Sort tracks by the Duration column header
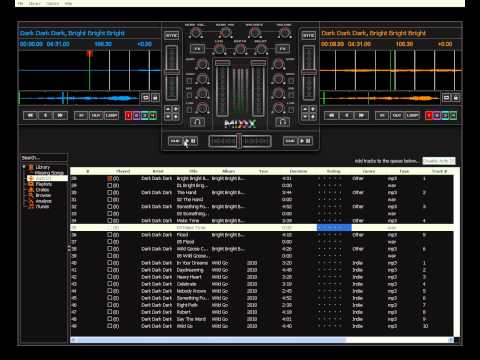480x360 pixels. (x=298, y=171)
